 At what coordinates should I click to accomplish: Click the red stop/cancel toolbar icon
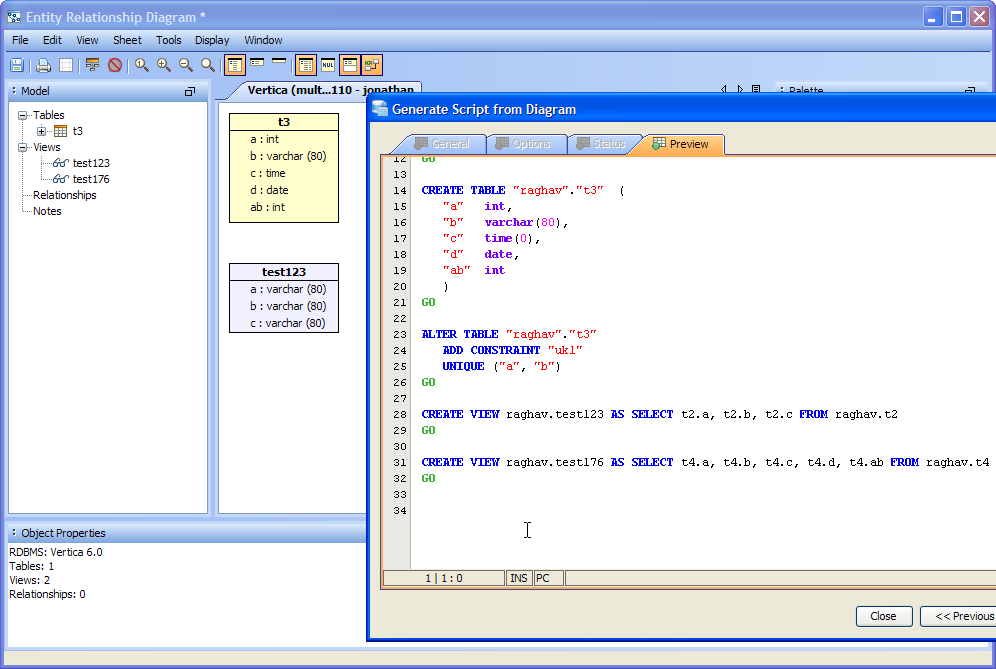pyautogui.click(x=115, y=65)
